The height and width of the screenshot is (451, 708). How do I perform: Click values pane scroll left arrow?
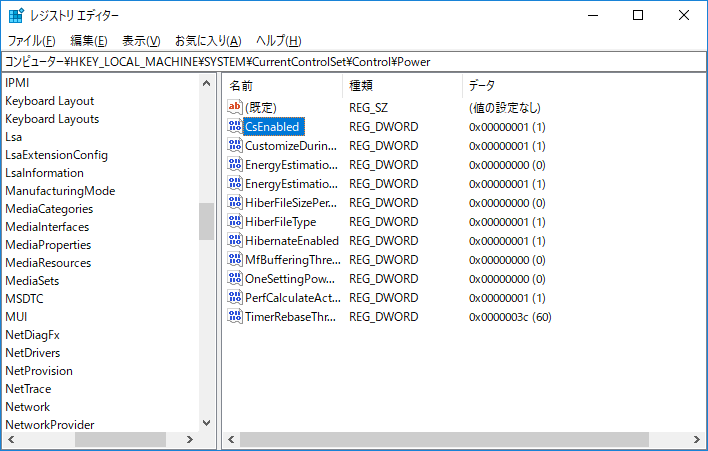231,439
